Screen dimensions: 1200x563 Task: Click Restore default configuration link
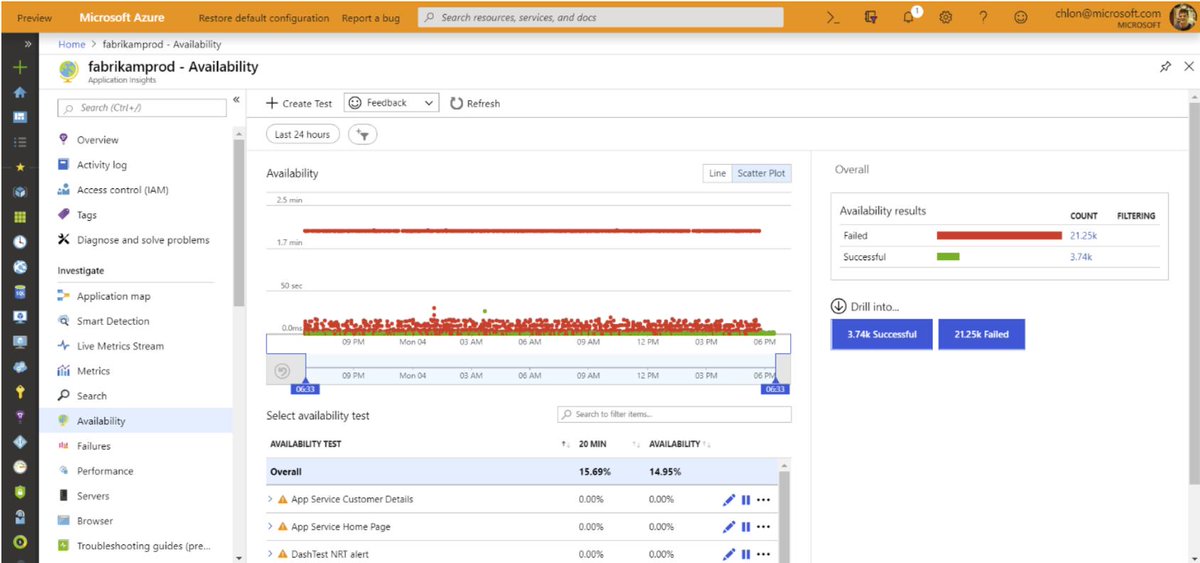click(x=264, y=18)
